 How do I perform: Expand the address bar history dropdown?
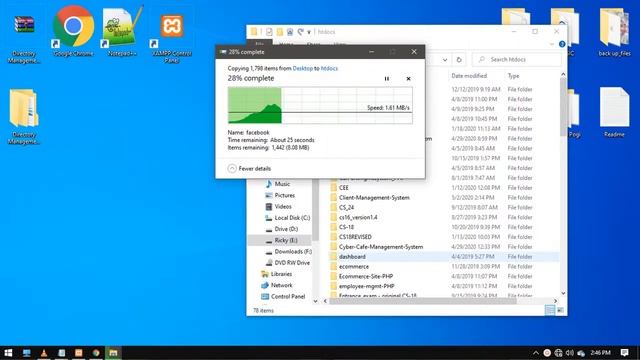tap(445, 60)
